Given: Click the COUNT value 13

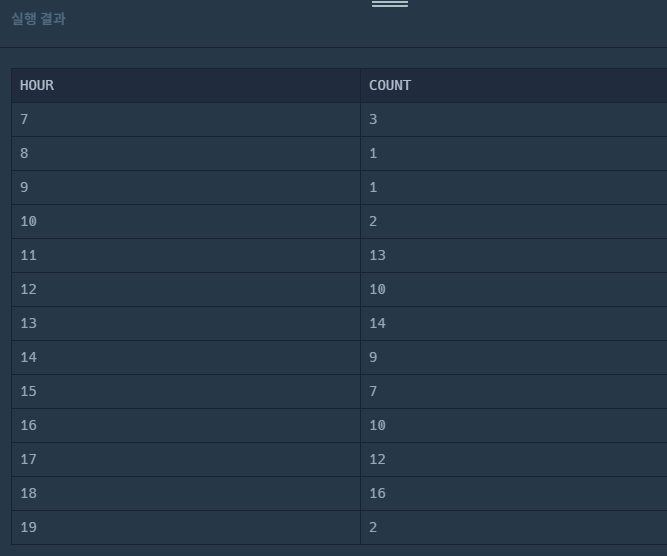Looking at the screenshot, I should [x=377, y=256].
